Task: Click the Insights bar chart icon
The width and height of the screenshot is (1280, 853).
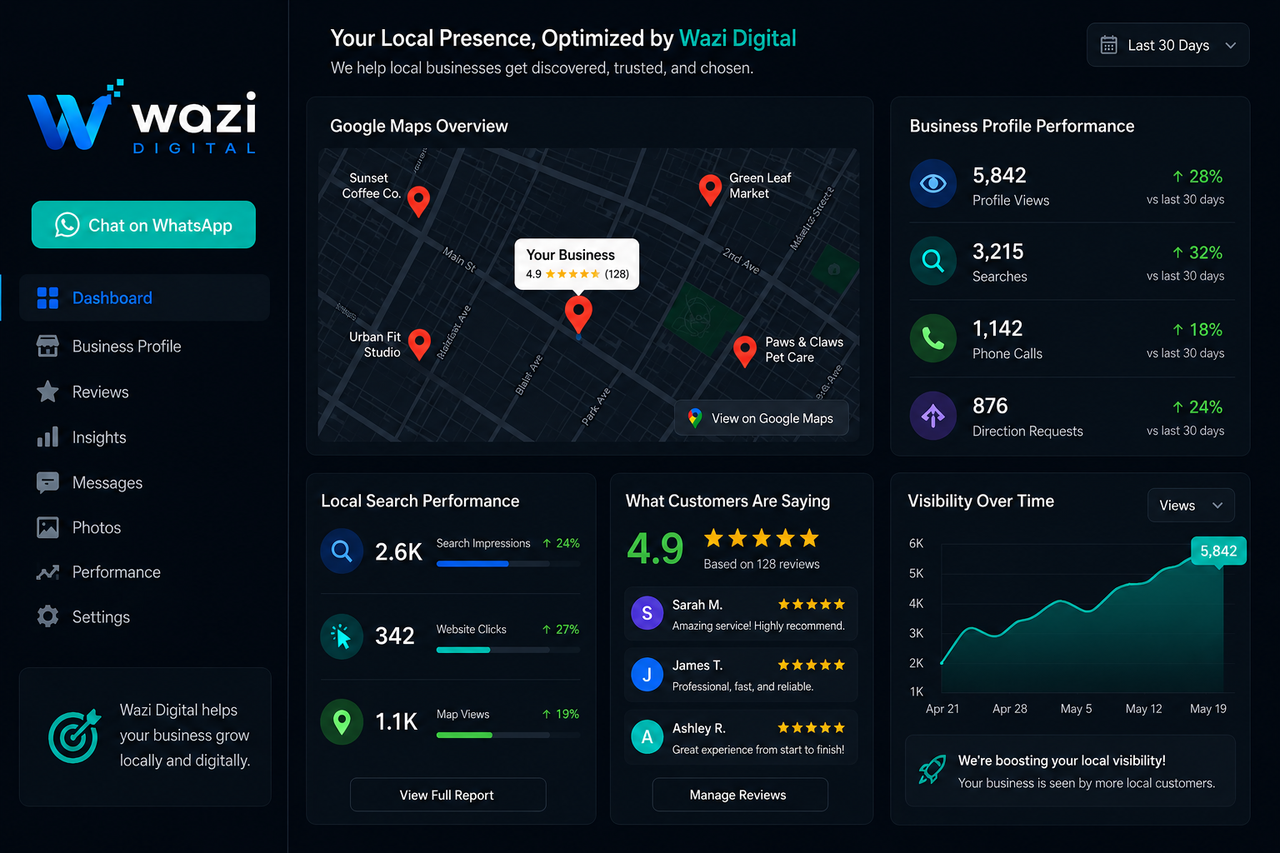Action: pos(47,437)
